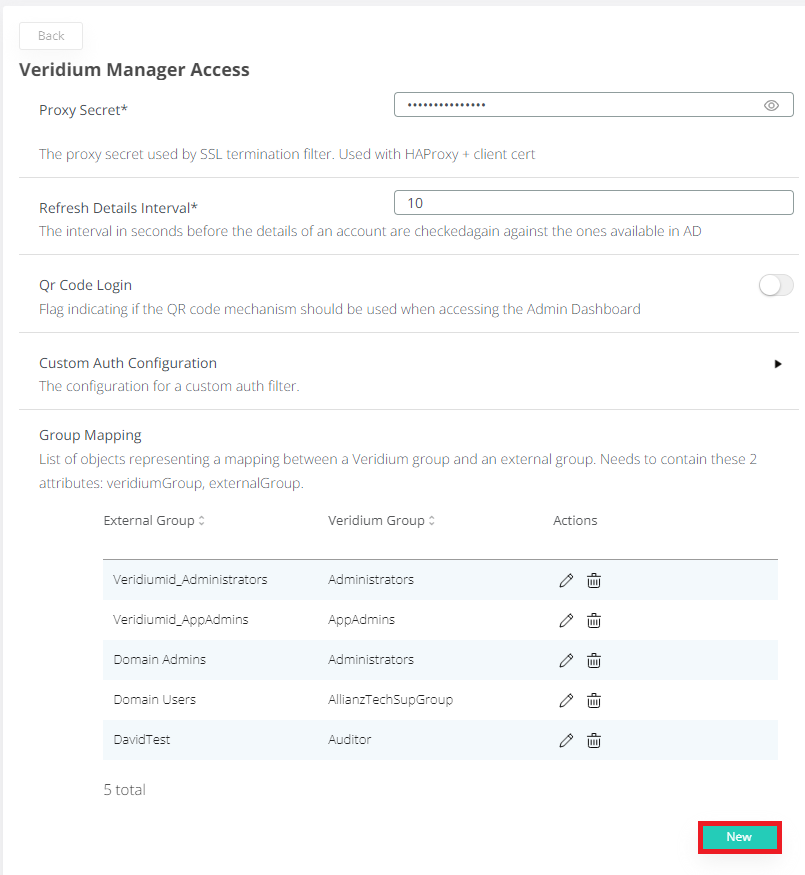Edit the Domain Users mapping
This screenshot has width=805, height=875.
pos(566,700)
